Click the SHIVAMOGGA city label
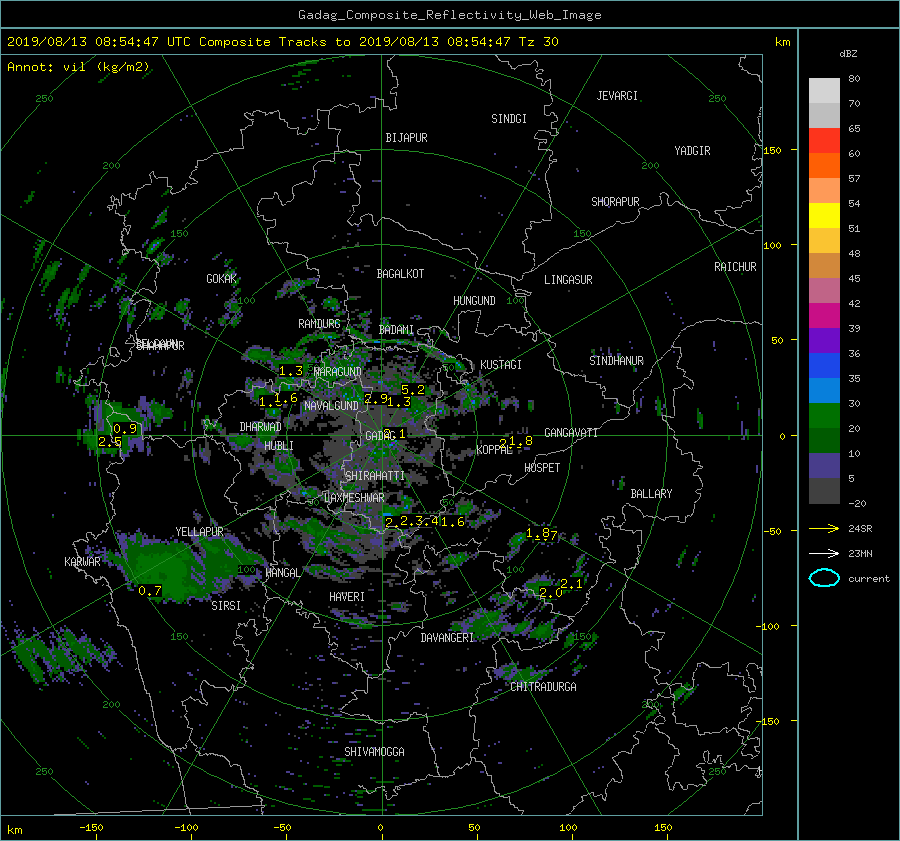Image resolution: width=900 pixels, height=841 pixels. (374, 752)
